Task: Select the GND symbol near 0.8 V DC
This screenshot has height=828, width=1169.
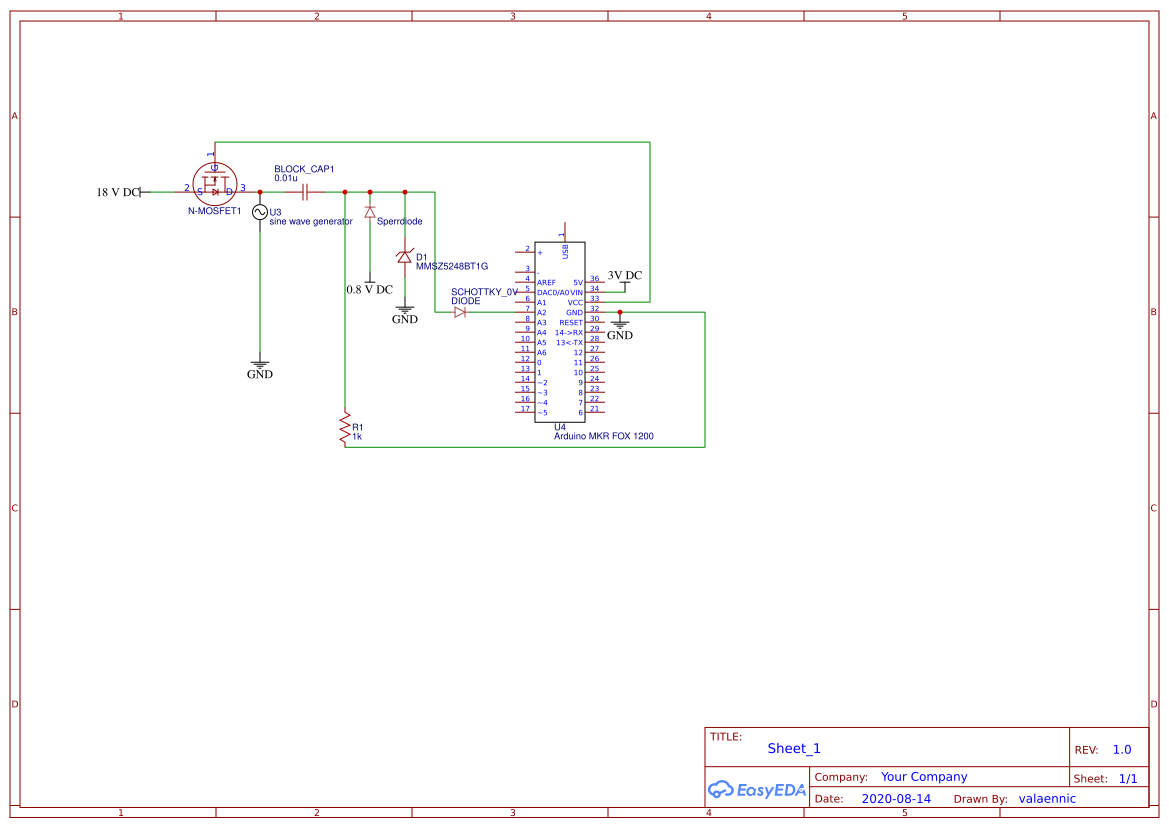Action: coord(404,308)
